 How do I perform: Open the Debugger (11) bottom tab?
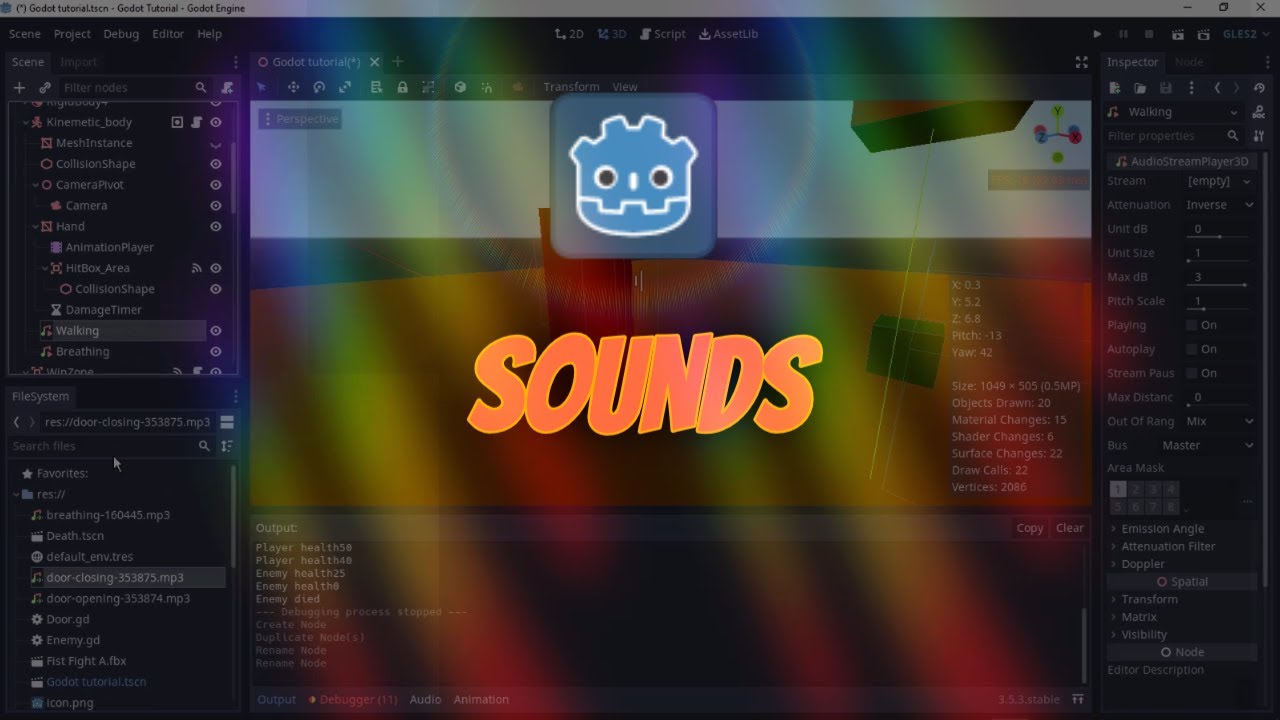coord(352,700)
